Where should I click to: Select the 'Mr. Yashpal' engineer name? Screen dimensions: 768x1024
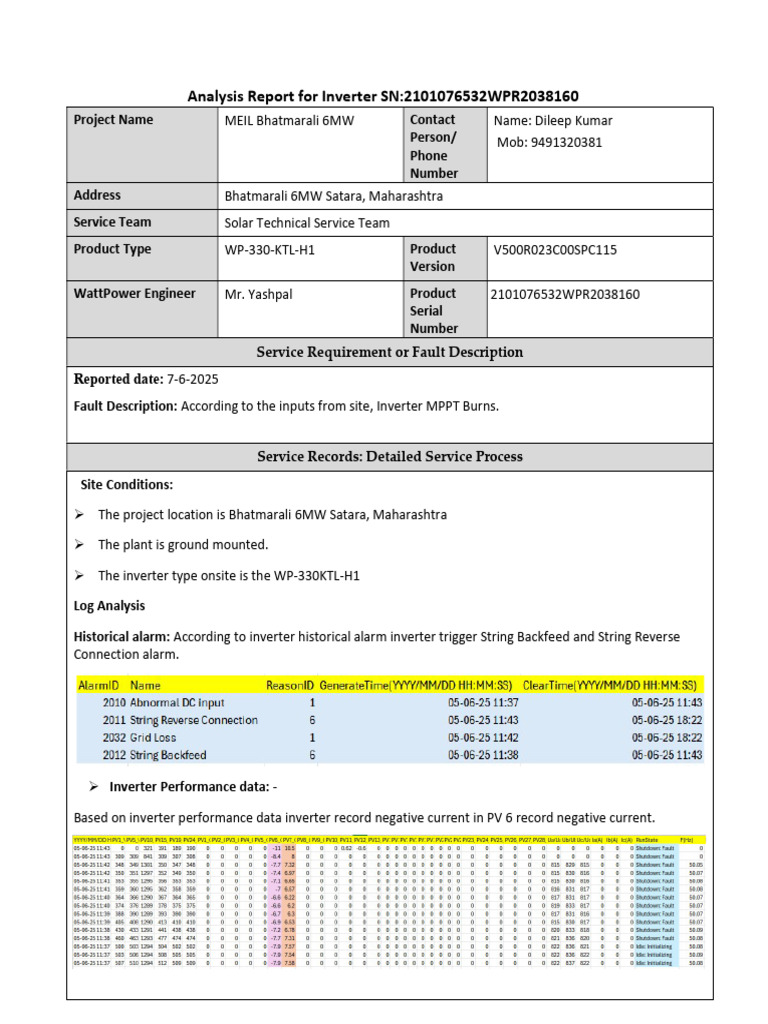tap(259, 294)
